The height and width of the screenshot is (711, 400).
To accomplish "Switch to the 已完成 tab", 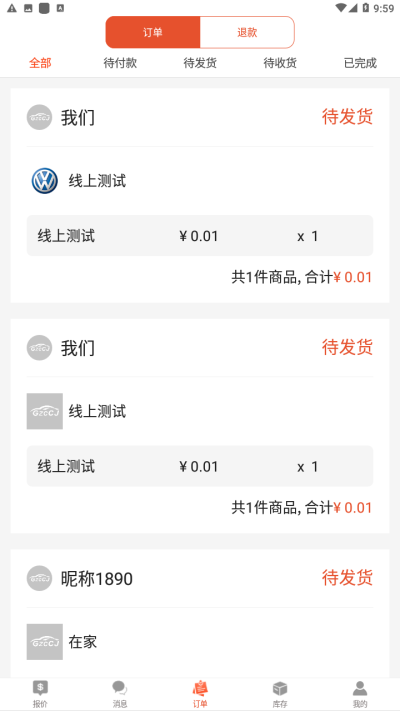I will (360, 63).
